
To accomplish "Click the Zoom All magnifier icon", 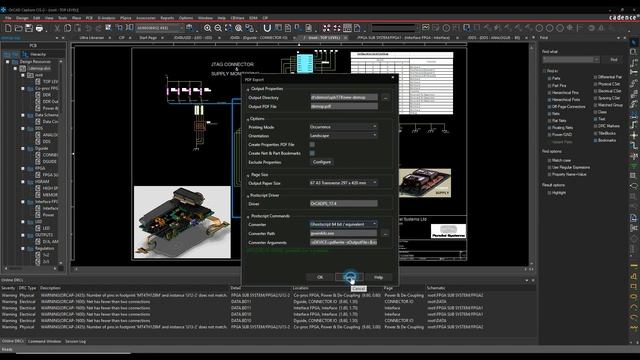I will pos(239,28).
